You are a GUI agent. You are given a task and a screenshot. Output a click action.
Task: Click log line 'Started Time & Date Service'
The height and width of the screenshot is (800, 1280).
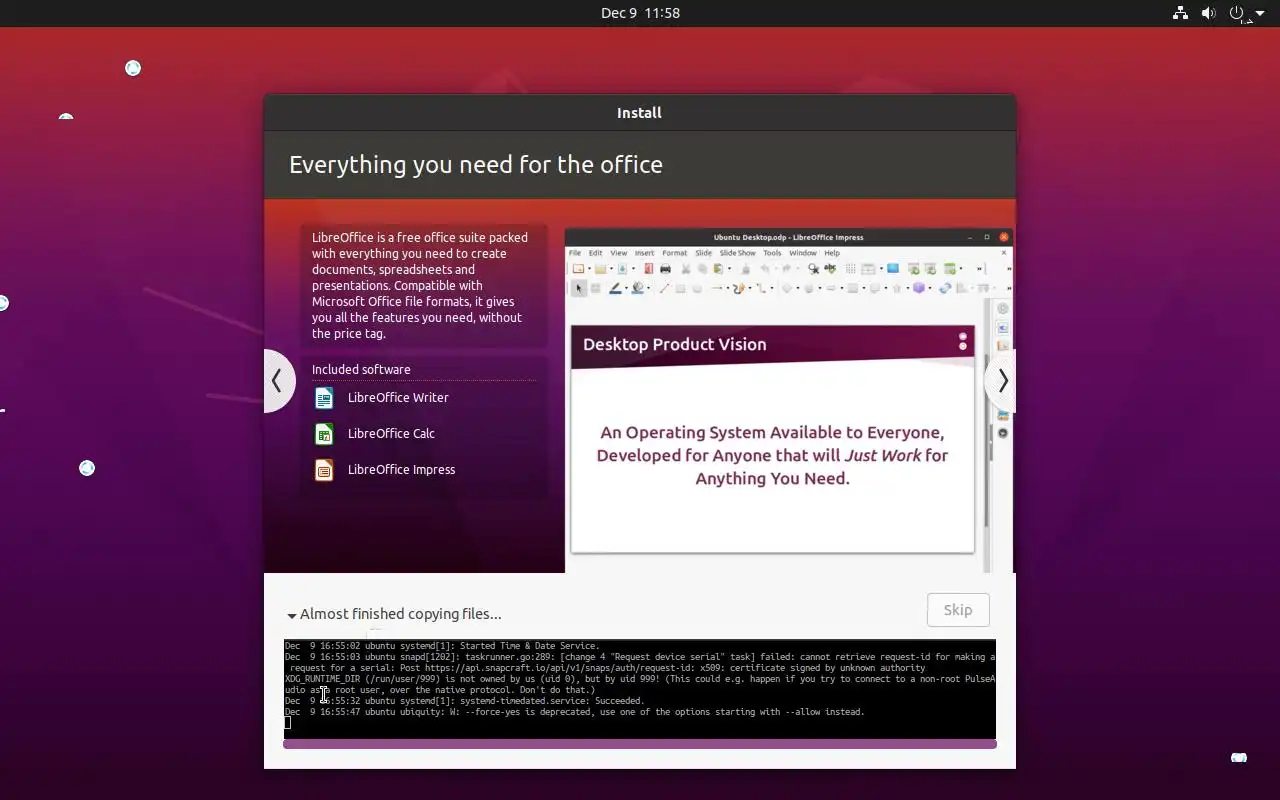442,646
